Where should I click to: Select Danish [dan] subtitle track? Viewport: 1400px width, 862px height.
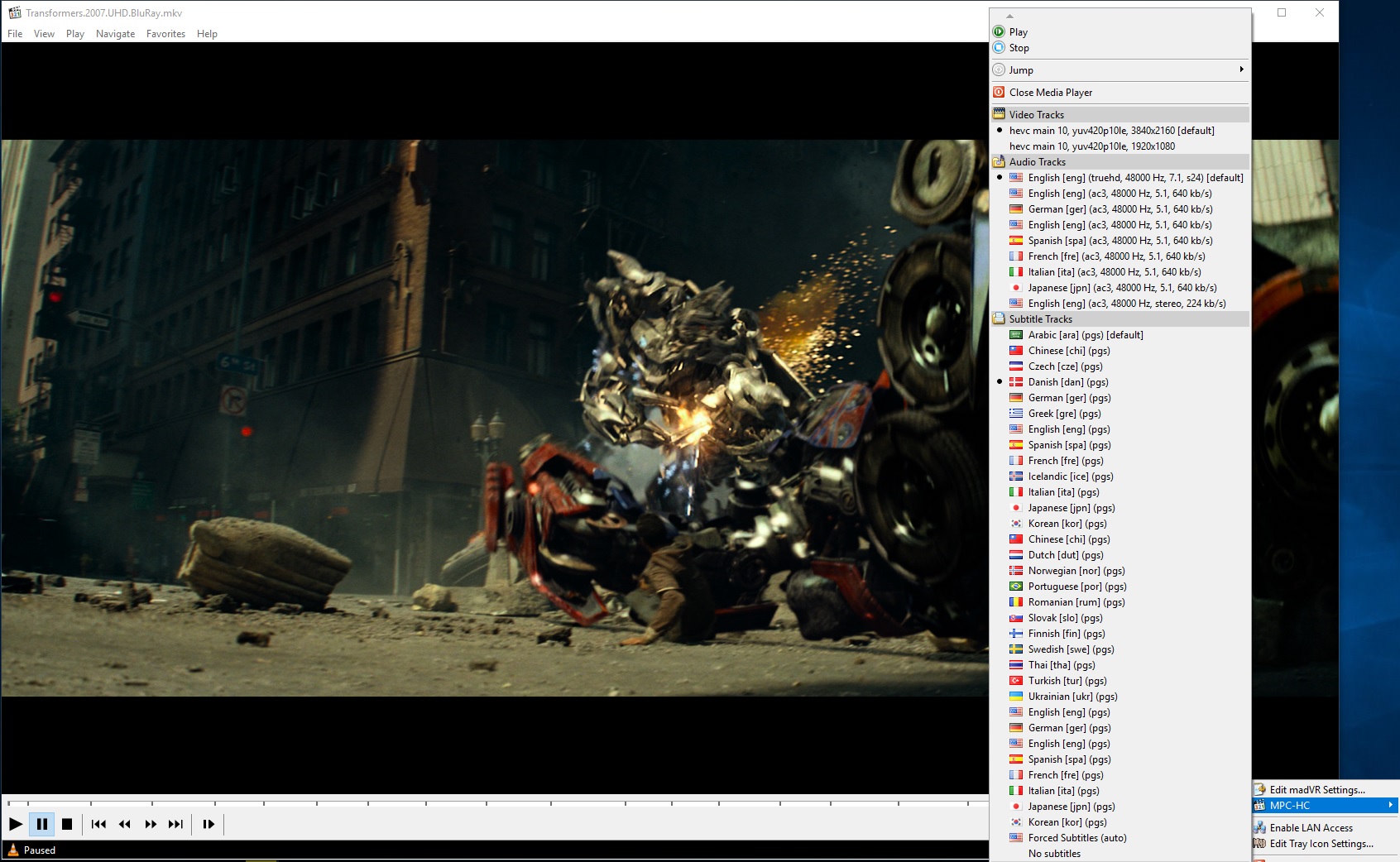1120,382
